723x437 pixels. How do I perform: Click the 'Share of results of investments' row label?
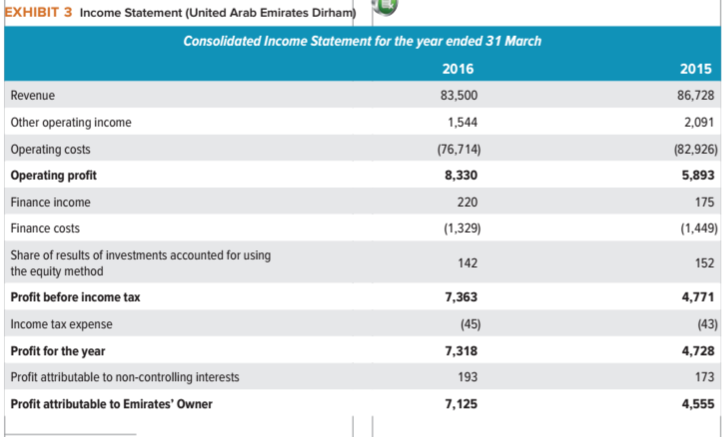141,263
